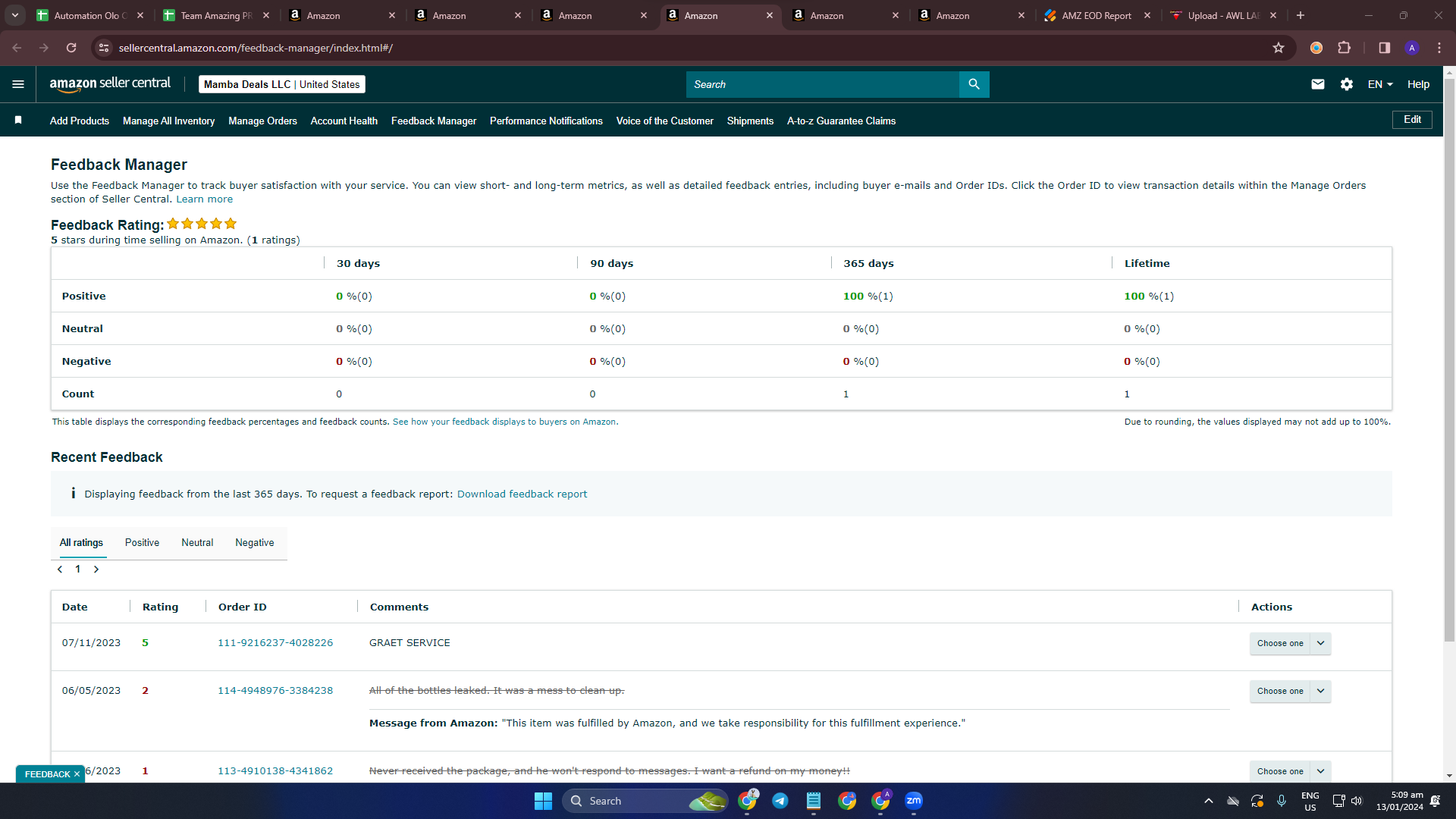Click the search magnifier button
Viewport: 1456px width, 819px height.
[x=974, y=84]
